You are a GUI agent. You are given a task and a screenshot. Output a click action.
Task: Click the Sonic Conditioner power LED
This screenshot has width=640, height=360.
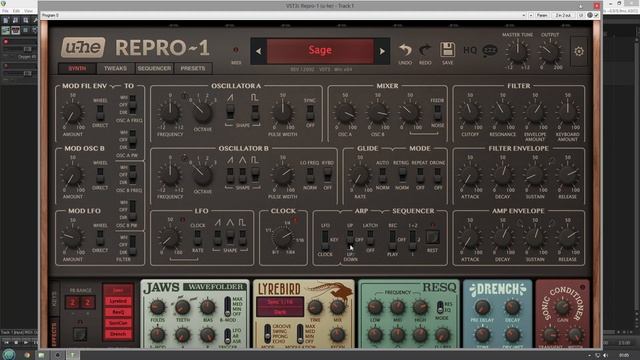(582, 287)
